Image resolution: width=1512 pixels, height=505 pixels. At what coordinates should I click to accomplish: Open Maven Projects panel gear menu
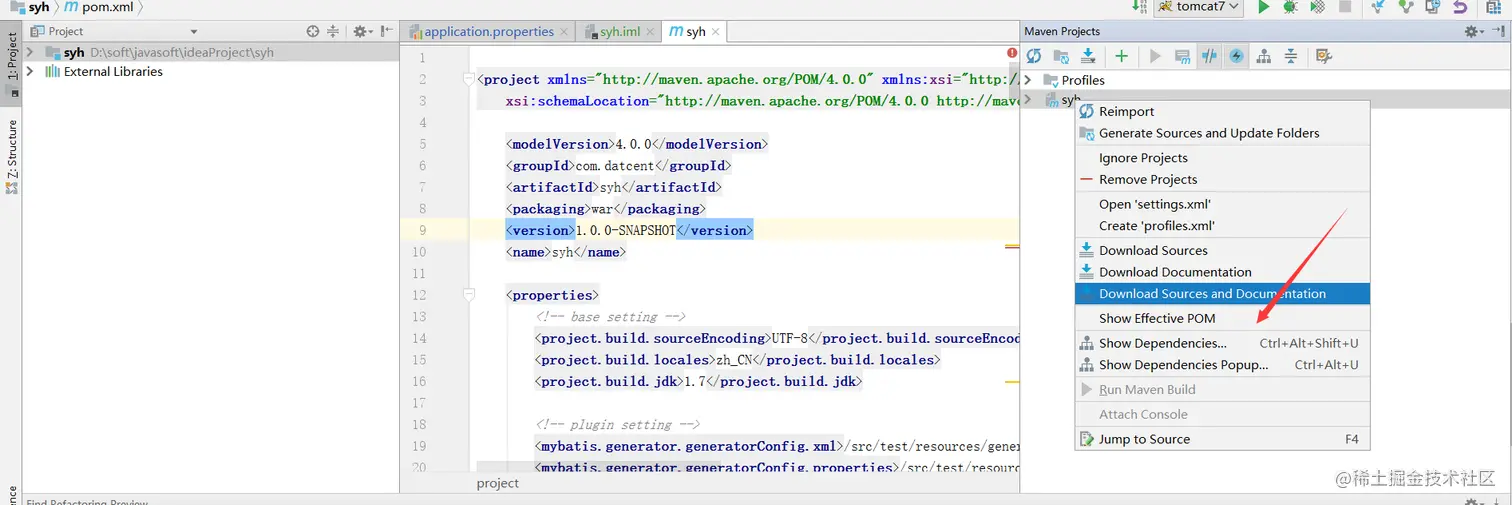click(x=1474, y=32)
